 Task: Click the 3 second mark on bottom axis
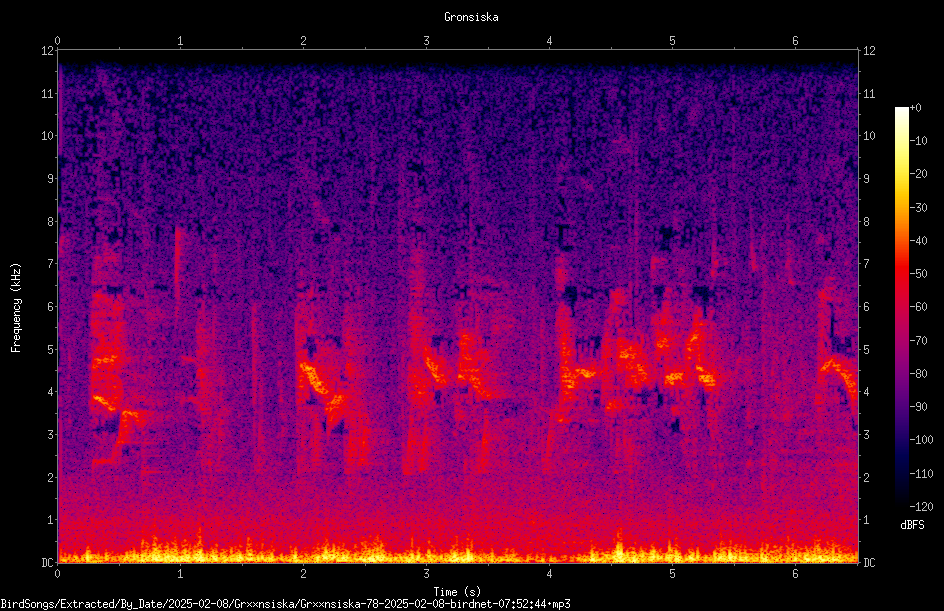tap(426, 574)
